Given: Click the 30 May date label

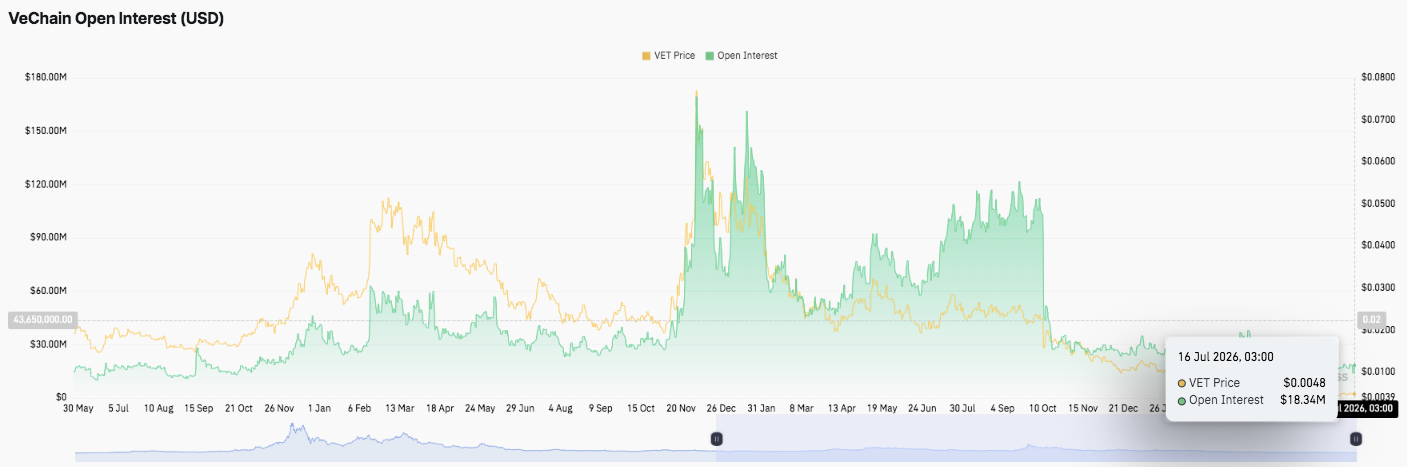Looking at the screenshot, I should (x=77, y=408).
